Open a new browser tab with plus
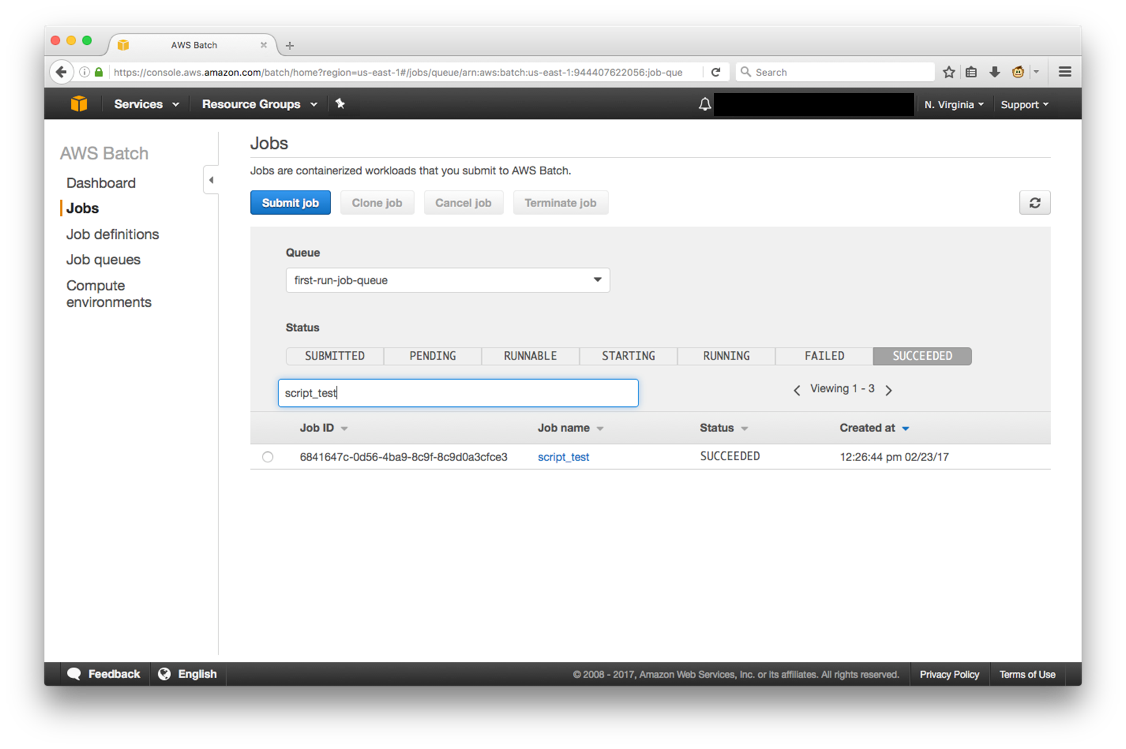The image size is (1126, 749). click(x=289, y=45)
